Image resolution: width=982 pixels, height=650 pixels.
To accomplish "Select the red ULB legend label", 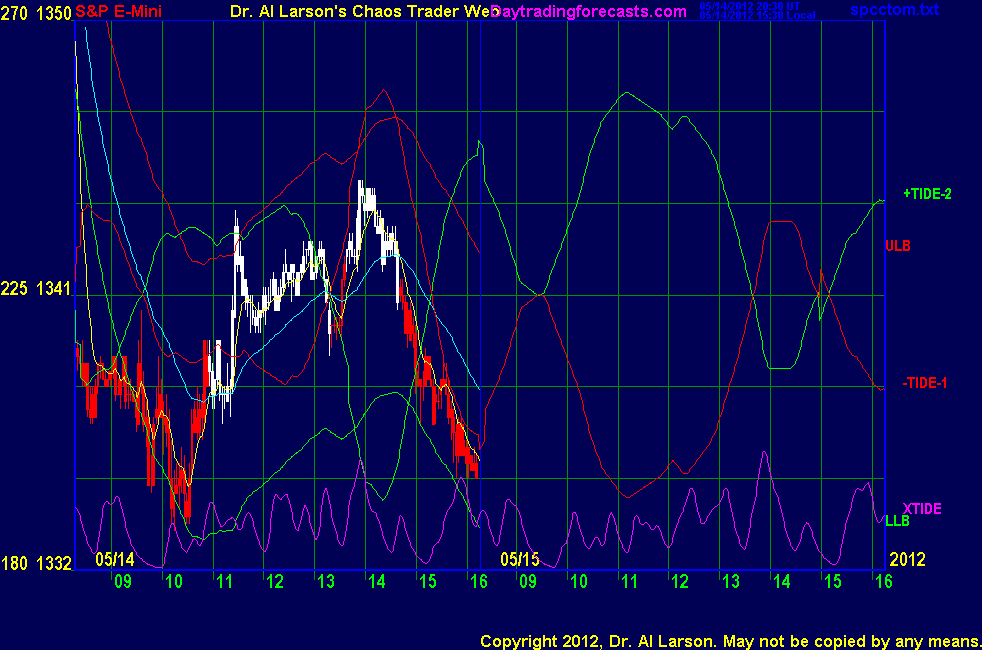I will 897,245.
